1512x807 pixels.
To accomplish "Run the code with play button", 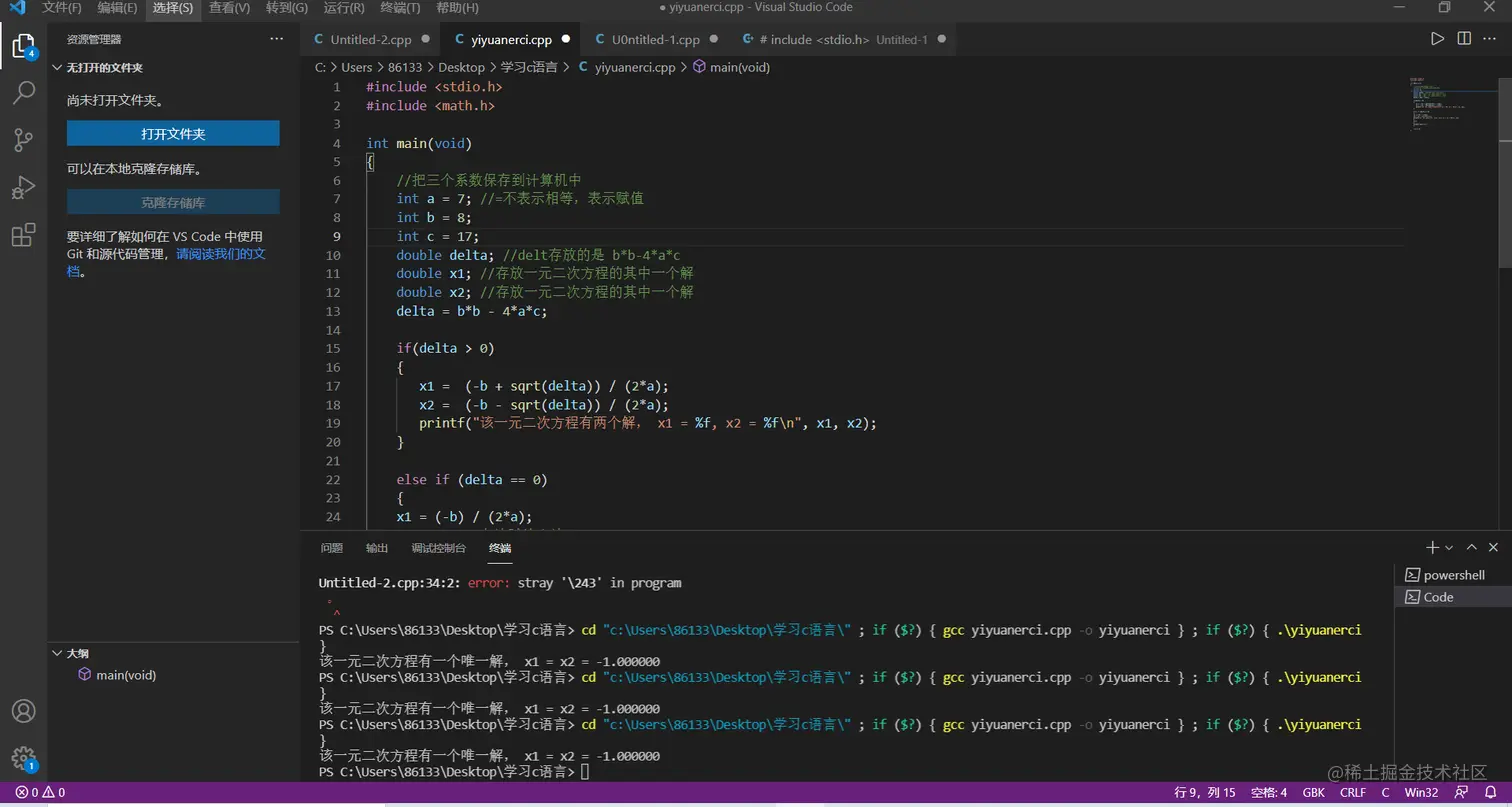I will pos(1437,39).
